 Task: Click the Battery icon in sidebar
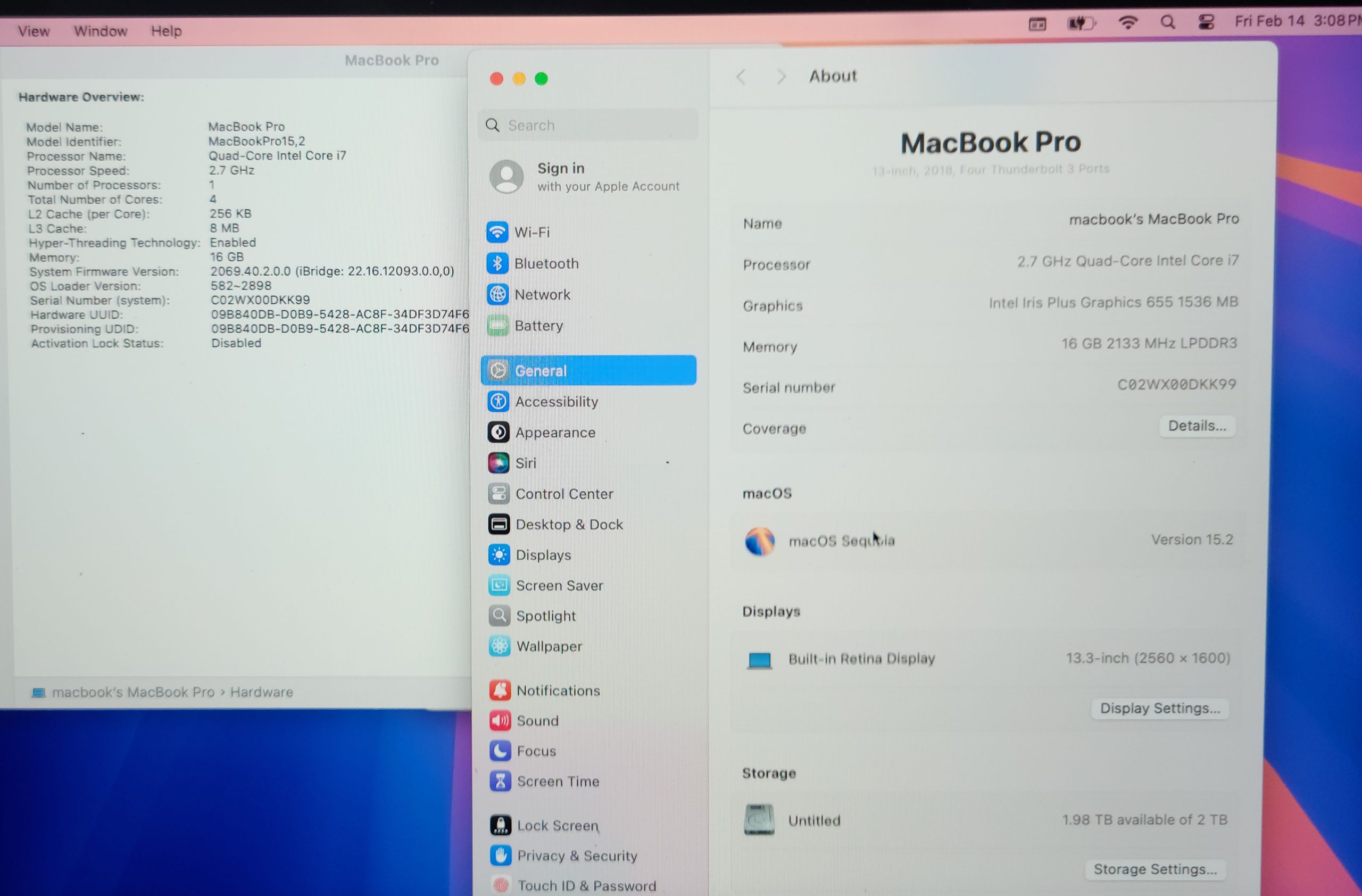tap(498, 326)
